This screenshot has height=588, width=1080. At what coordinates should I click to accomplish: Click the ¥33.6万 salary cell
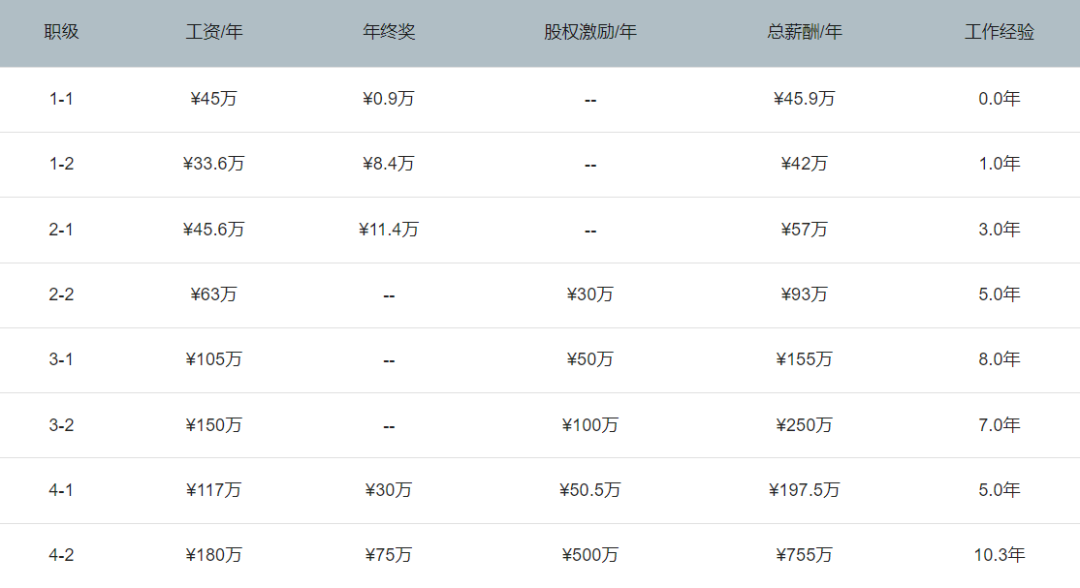point(214,163)
